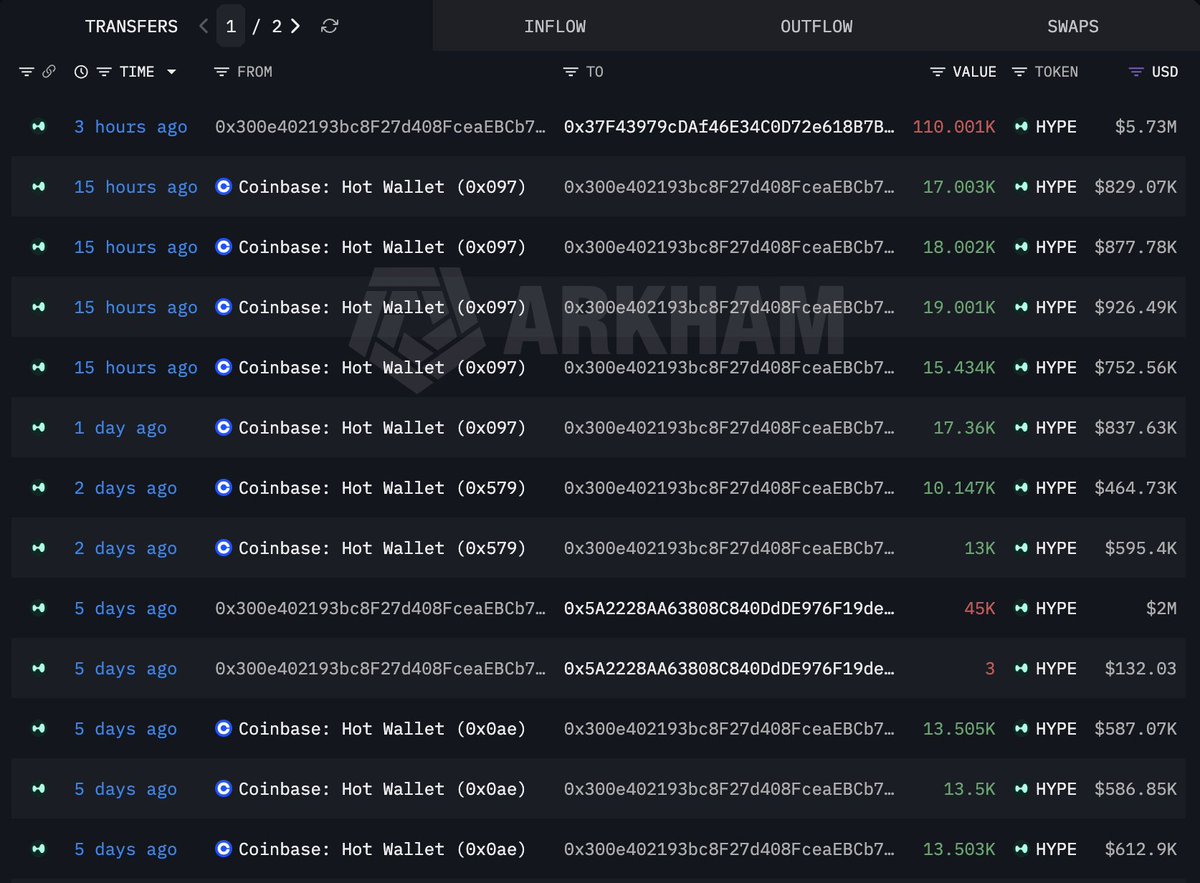Click the $877.78K USD amount
1200x883 pixels.
pos(1136,247)
